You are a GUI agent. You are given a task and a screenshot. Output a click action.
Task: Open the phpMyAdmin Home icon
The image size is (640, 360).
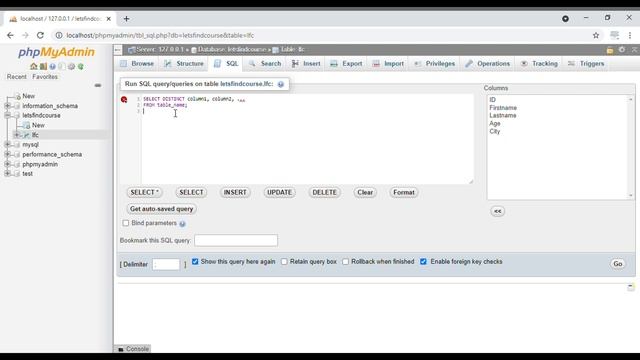pos(34,66)
